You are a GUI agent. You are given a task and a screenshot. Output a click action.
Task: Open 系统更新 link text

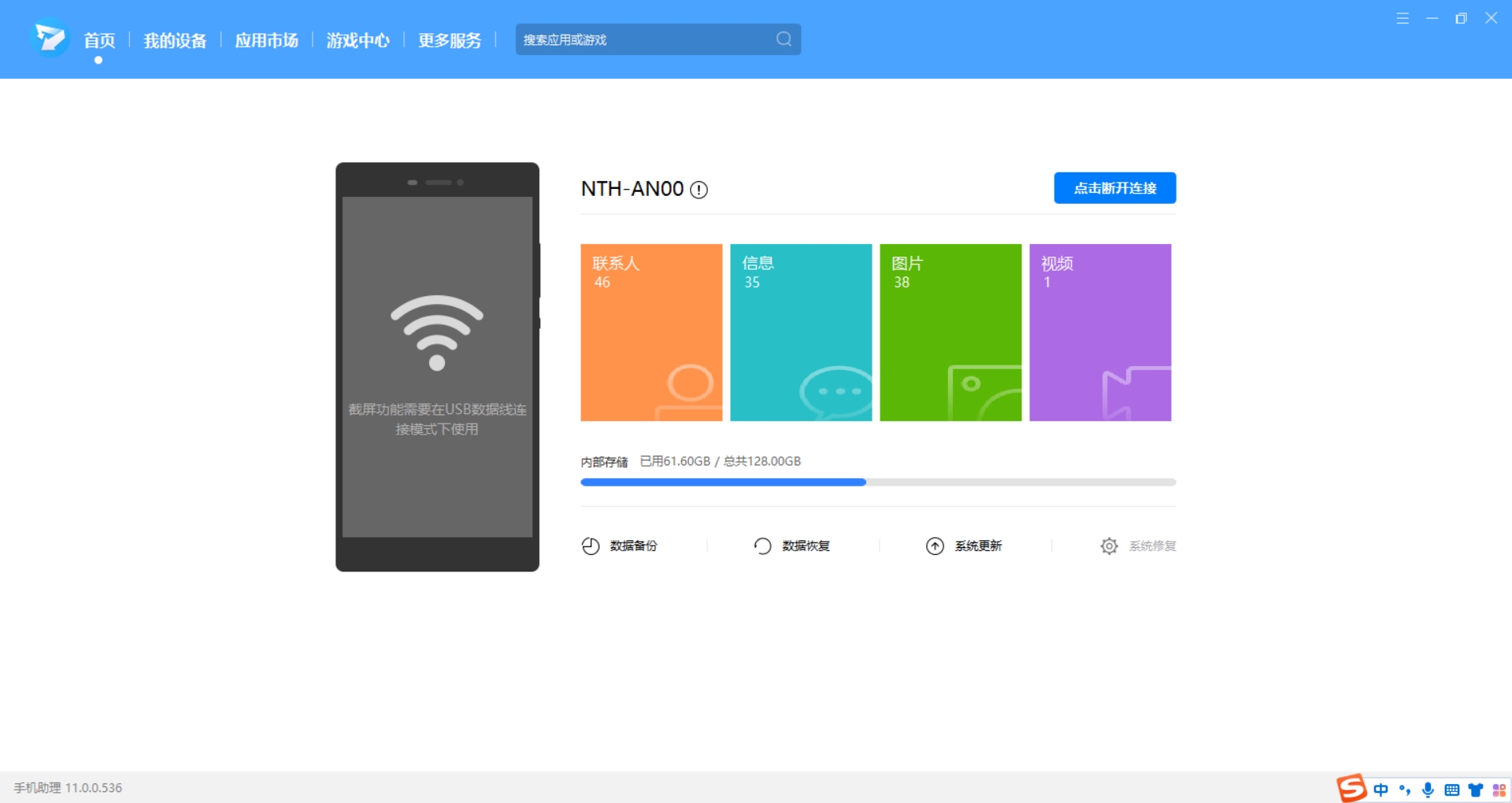(x=978, y=546)
